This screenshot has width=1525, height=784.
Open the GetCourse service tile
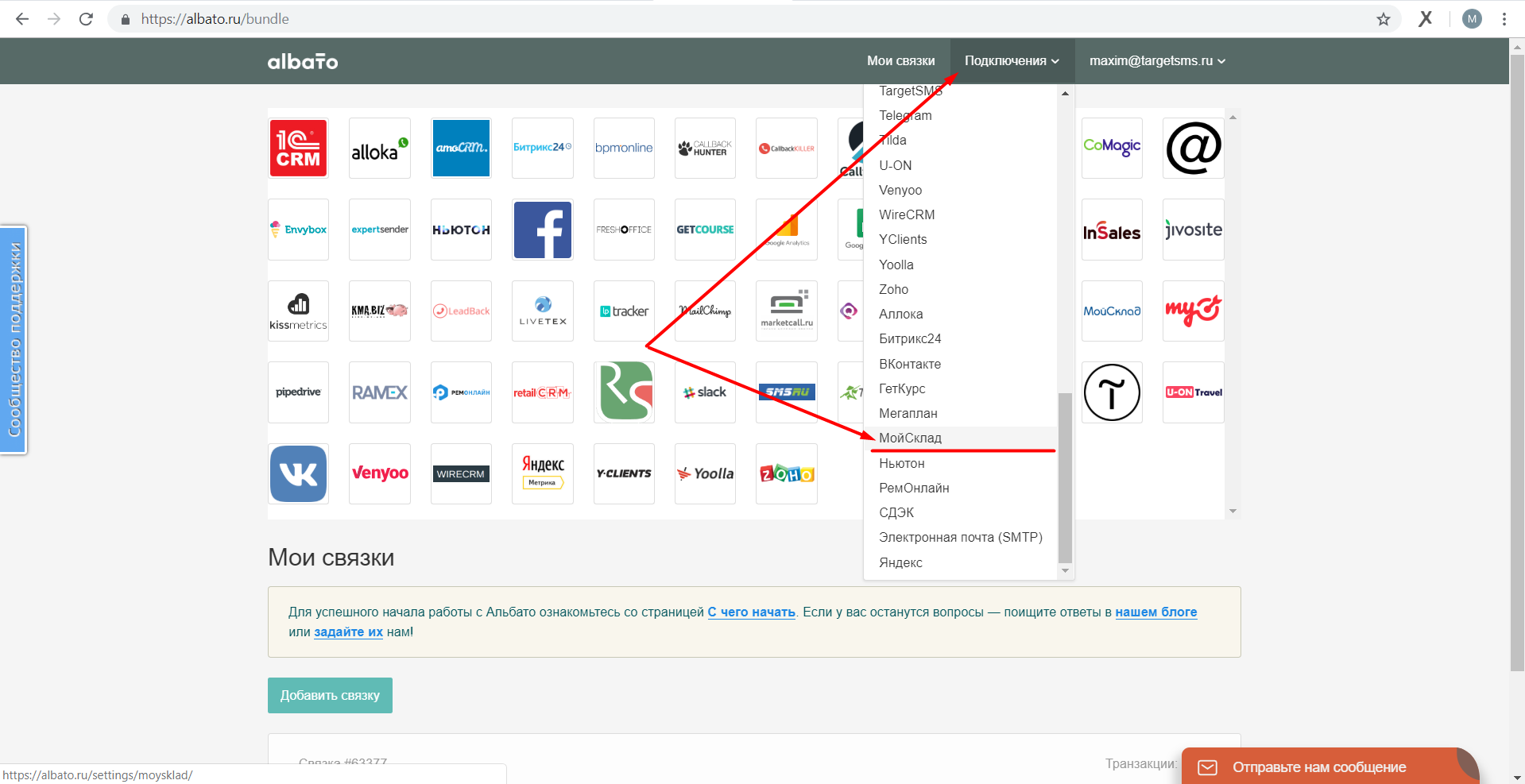(705, 230)
